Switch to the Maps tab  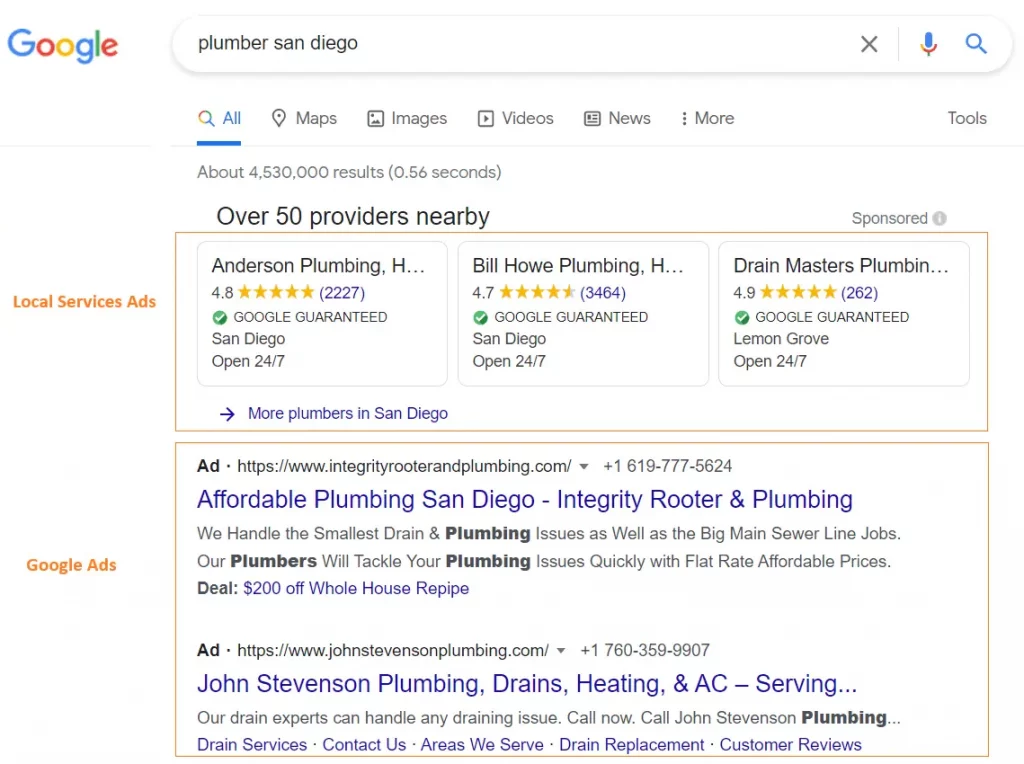[304, 118]
